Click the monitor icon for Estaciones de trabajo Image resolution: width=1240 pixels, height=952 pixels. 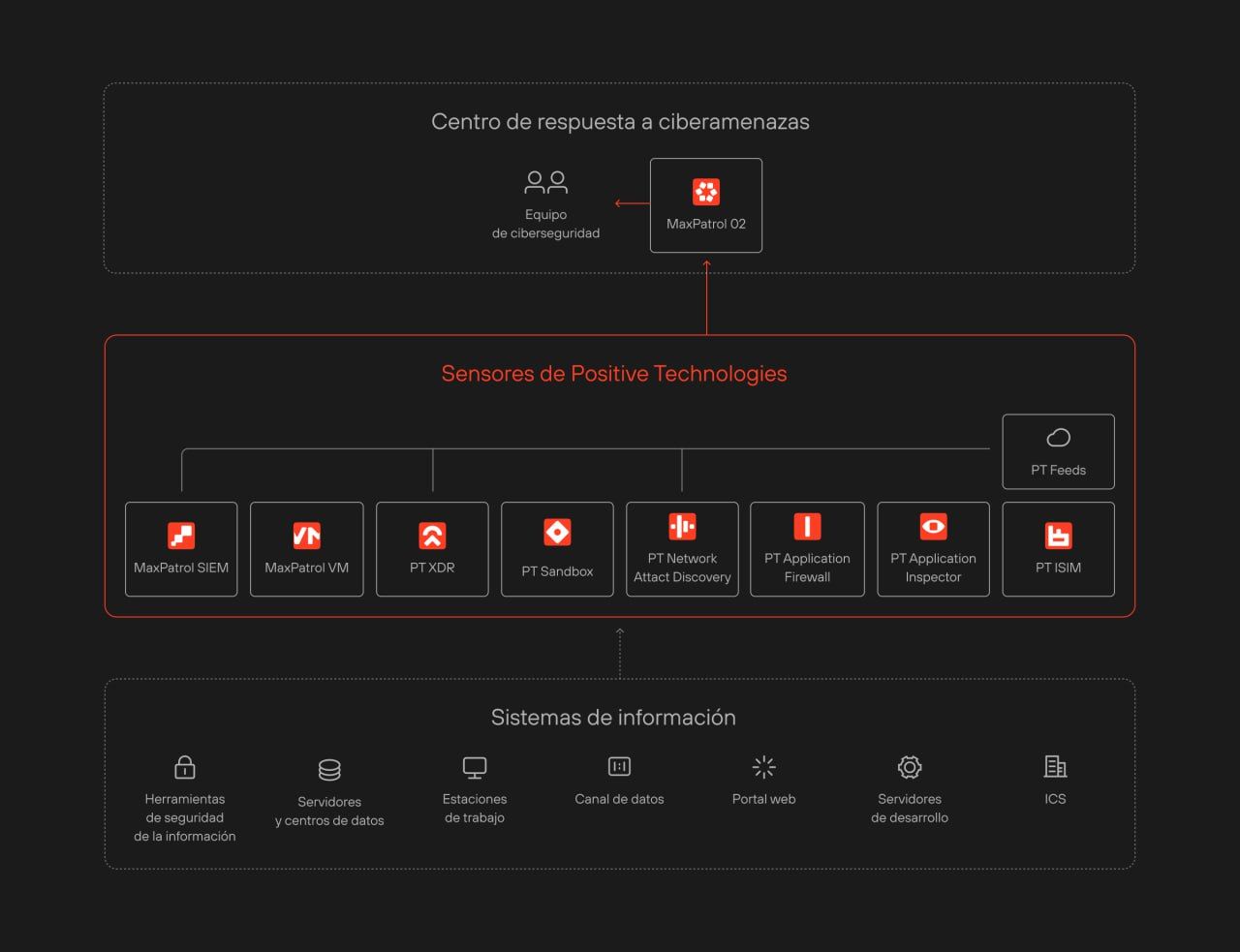coord(475,768)
